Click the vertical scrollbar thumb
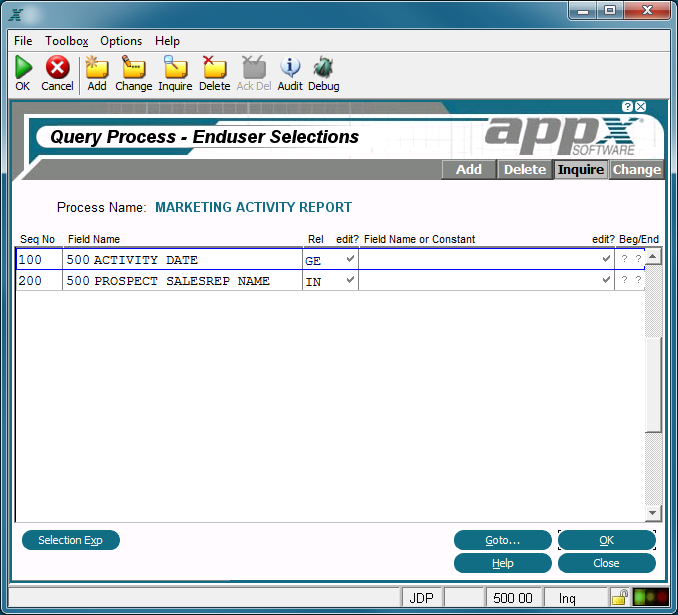 pyautogui.click(x=653, y=384)
